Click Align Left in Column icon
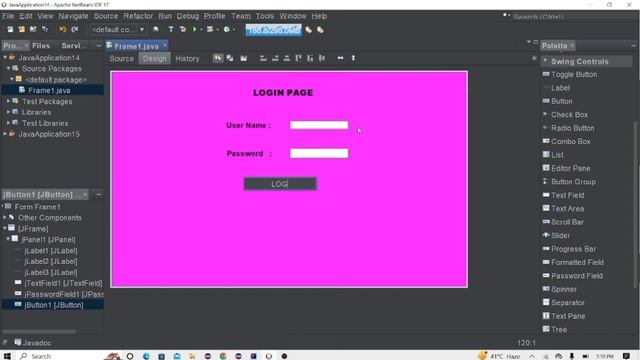 click(263, 58)
